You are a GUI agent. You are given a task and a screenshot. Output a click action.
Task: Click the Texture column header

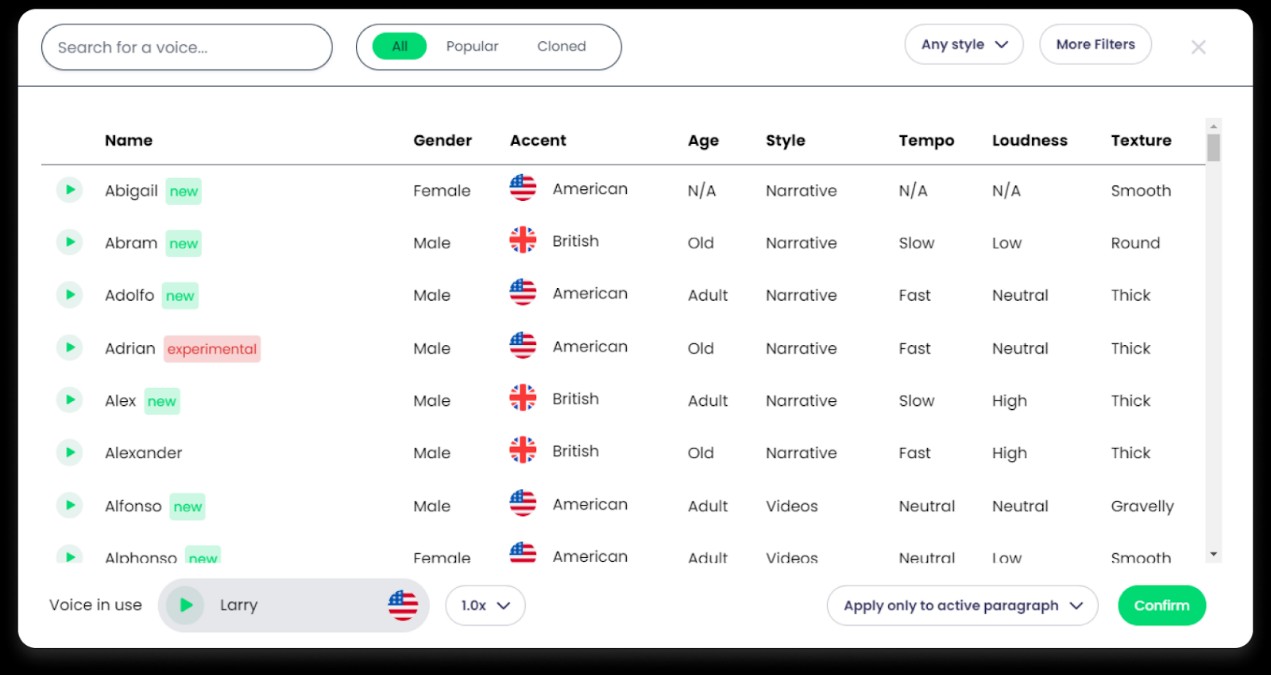point(1141,140)
